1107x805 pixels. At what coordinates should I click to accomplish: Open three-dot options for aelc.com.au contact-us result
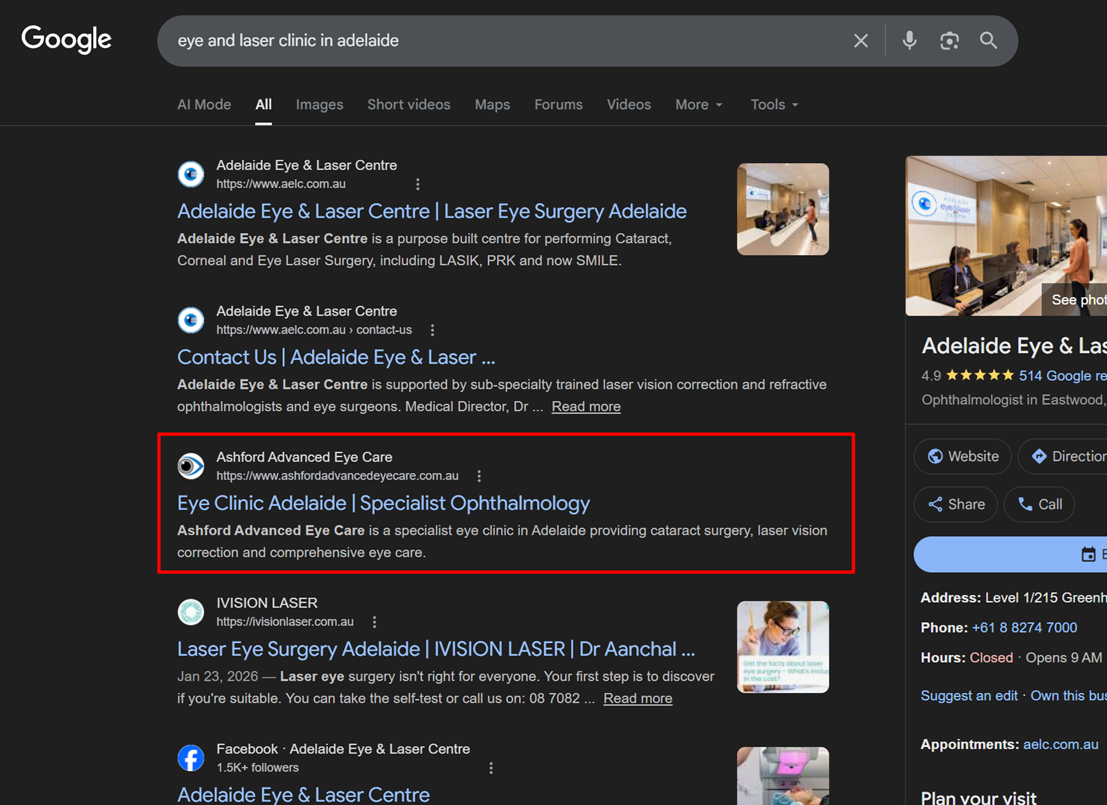pyautogui.click(x=432, y=330)
